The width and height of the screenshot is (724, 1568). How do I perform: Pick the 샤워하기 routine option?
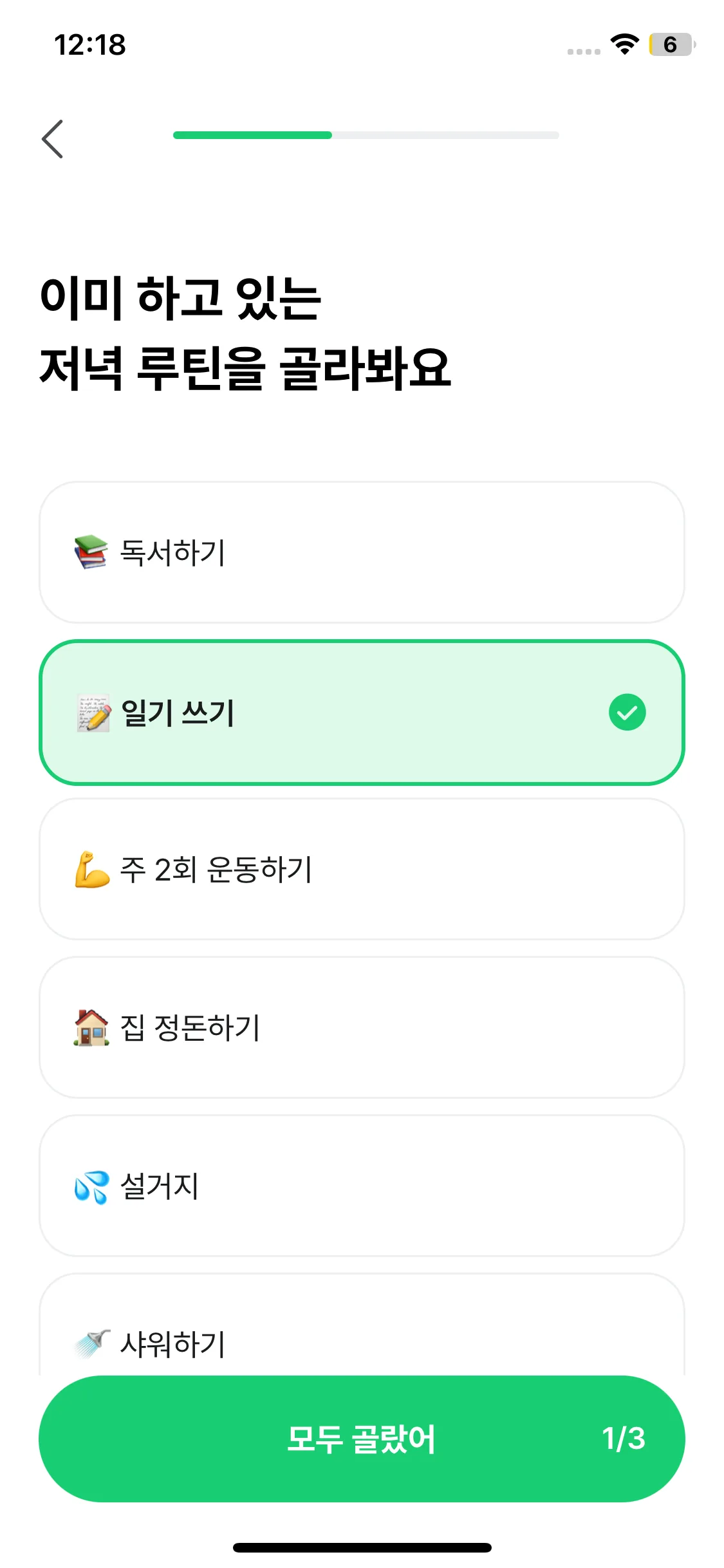point(362,1336)
